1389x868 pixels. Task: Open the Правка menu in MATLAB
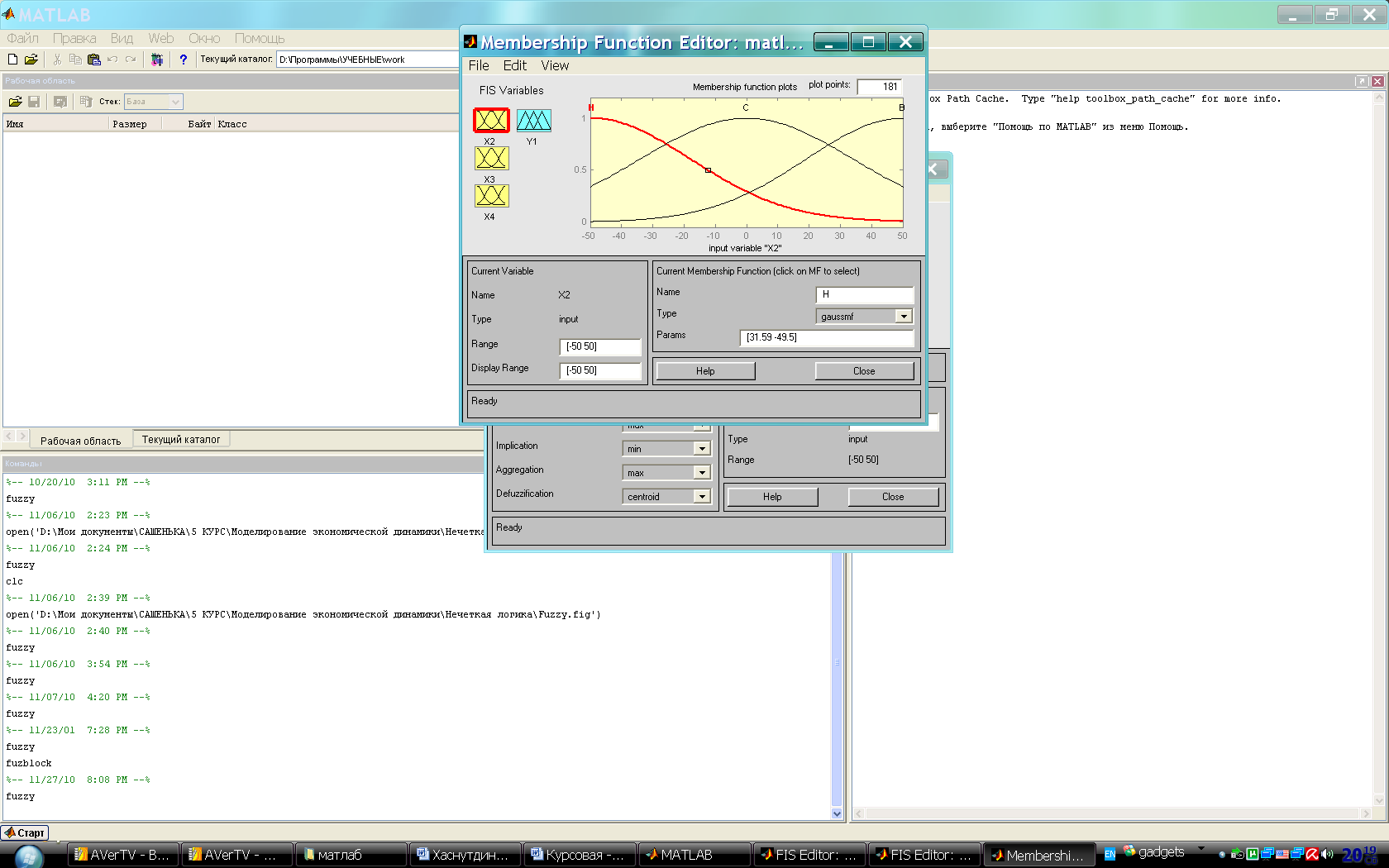[74, 38]
